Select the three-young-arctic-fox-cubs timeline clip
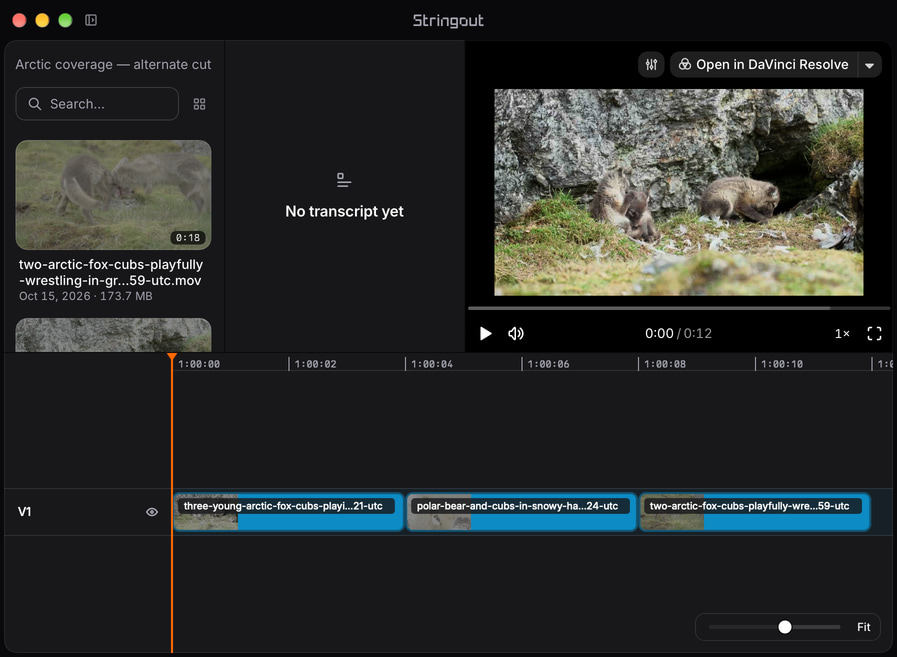Screen dimensions: 897x657 pyautogui.click(x=288, y=512)
